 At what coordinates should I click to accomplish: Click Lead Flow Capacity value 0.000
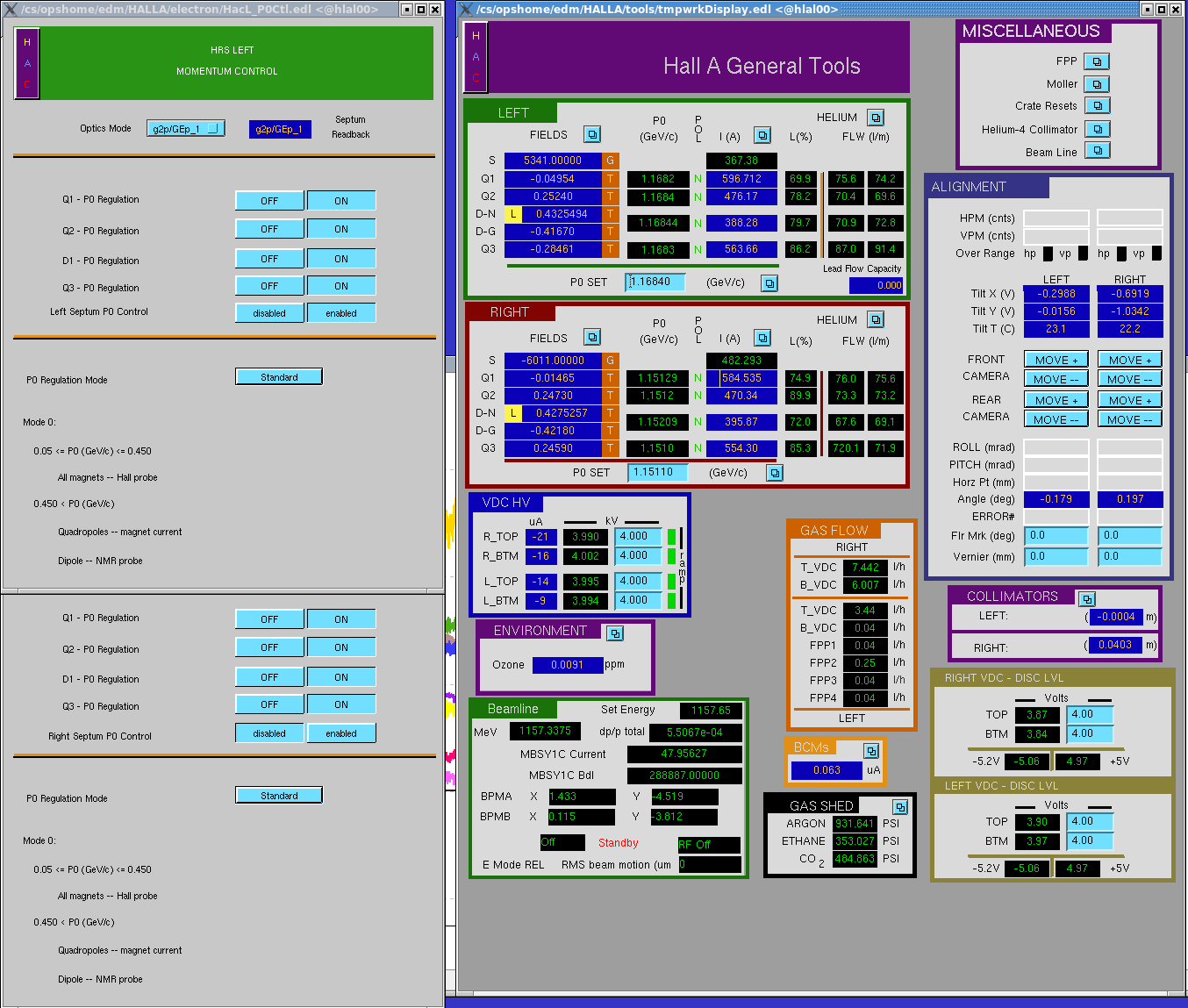876,285
